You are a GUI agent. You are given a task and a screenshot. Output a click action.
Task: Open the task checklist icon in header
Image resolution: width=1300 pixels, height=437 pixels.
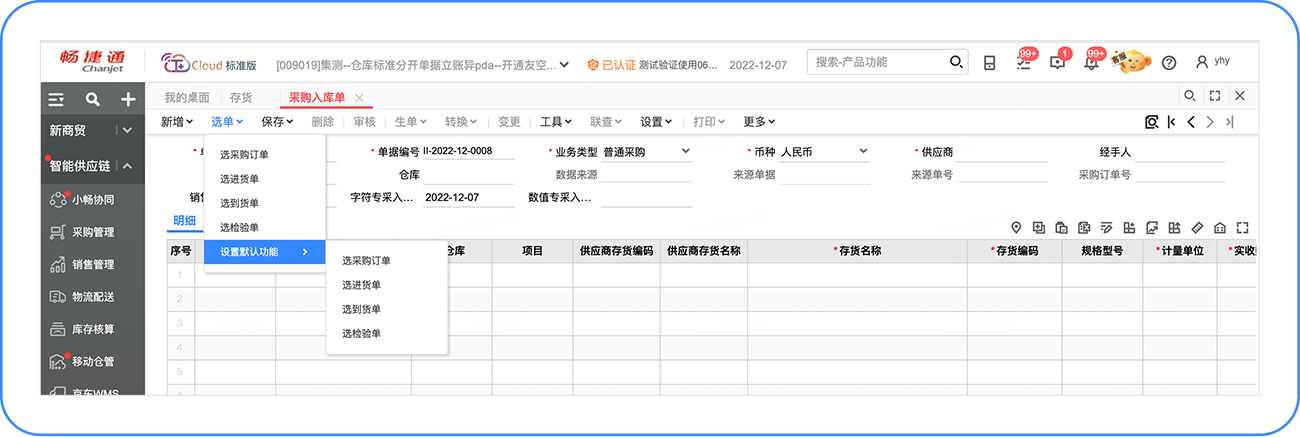[x=1023, y=63]
